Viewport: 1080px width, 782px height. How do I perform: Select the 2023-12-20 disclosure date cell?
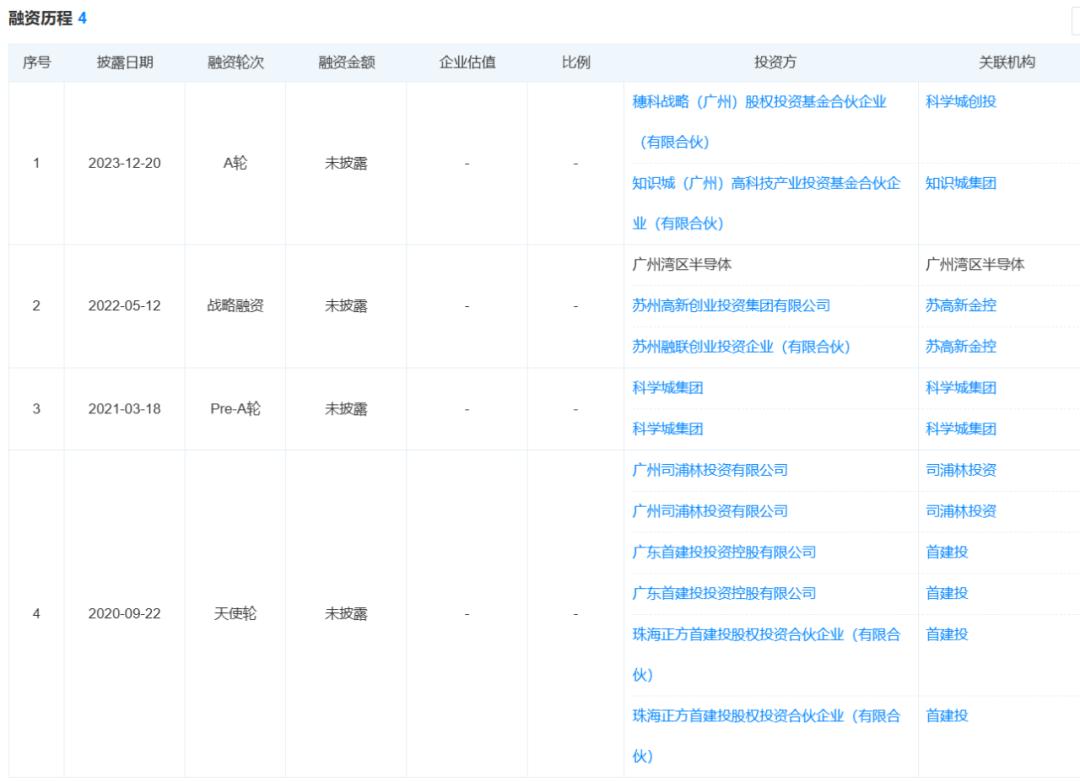coord(124,164)
